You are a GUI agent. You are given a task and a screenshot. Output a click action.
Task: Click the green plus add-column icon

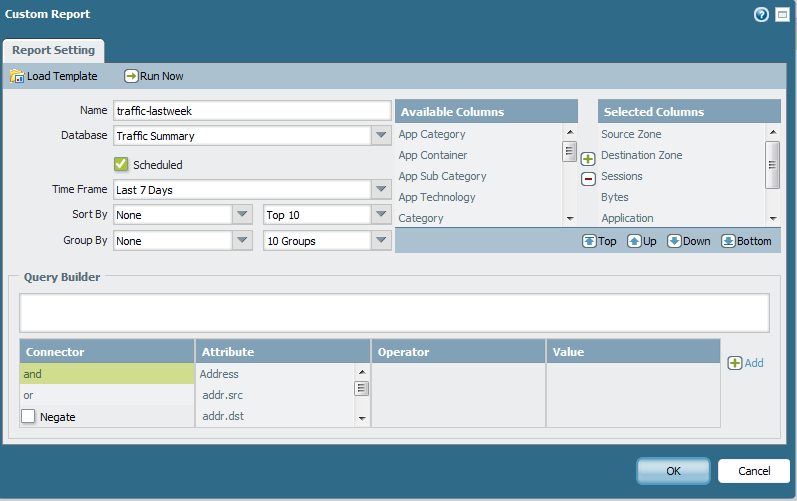tap(588, 159)
